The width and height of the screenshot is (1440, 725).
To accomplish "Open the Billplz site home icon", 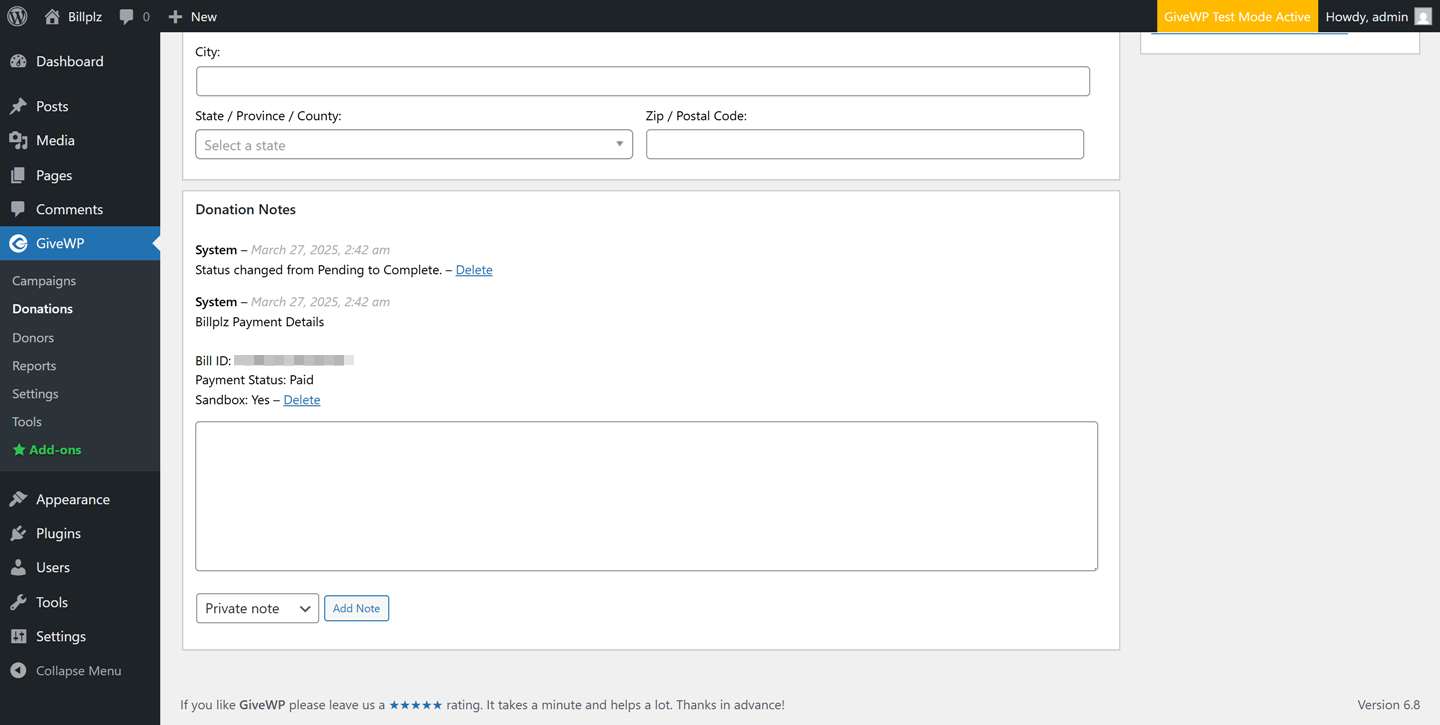I will [x=52, y=16].
